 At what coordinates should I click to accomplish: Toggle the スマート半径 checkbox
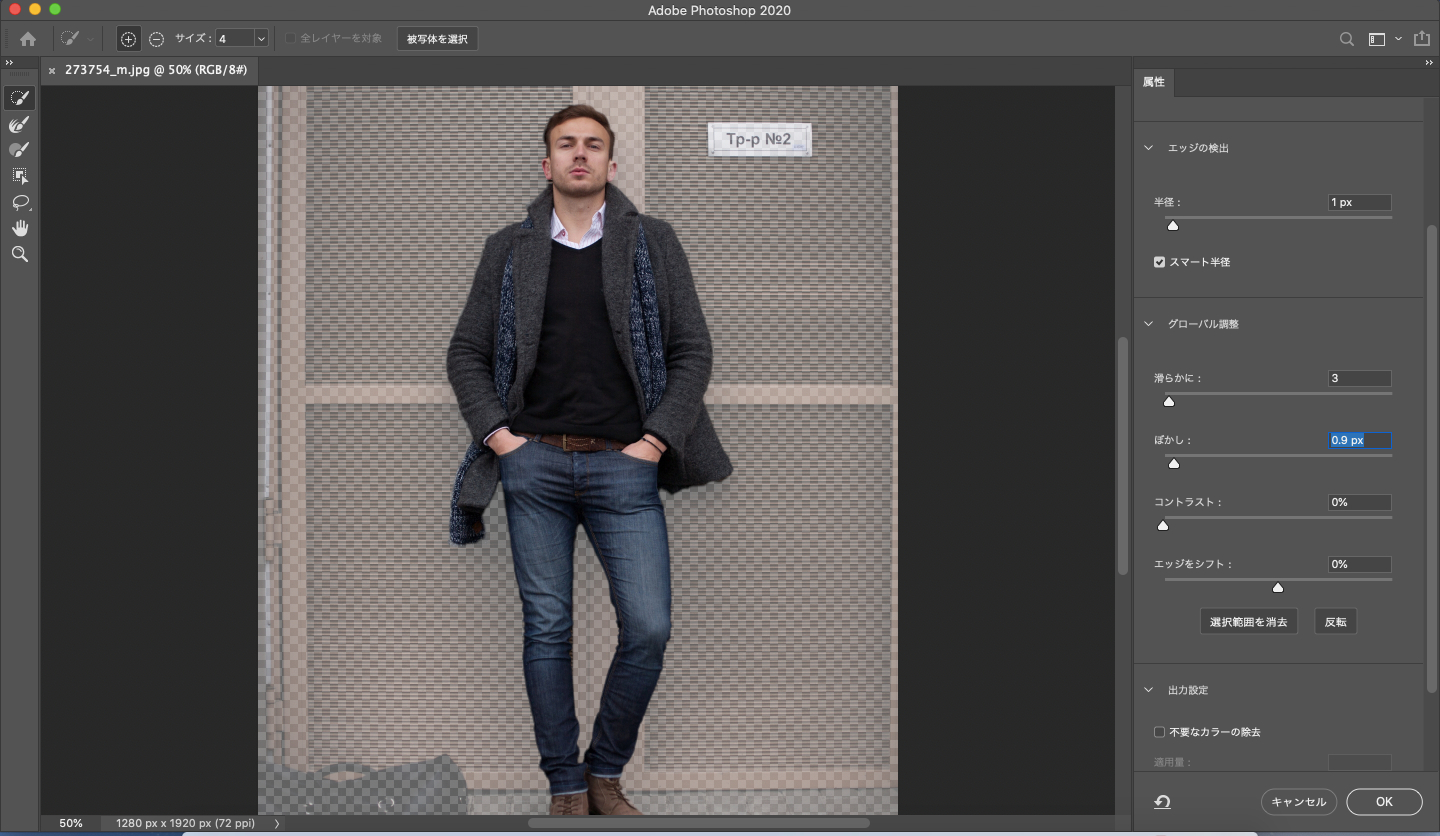(x=1160, y=262)
